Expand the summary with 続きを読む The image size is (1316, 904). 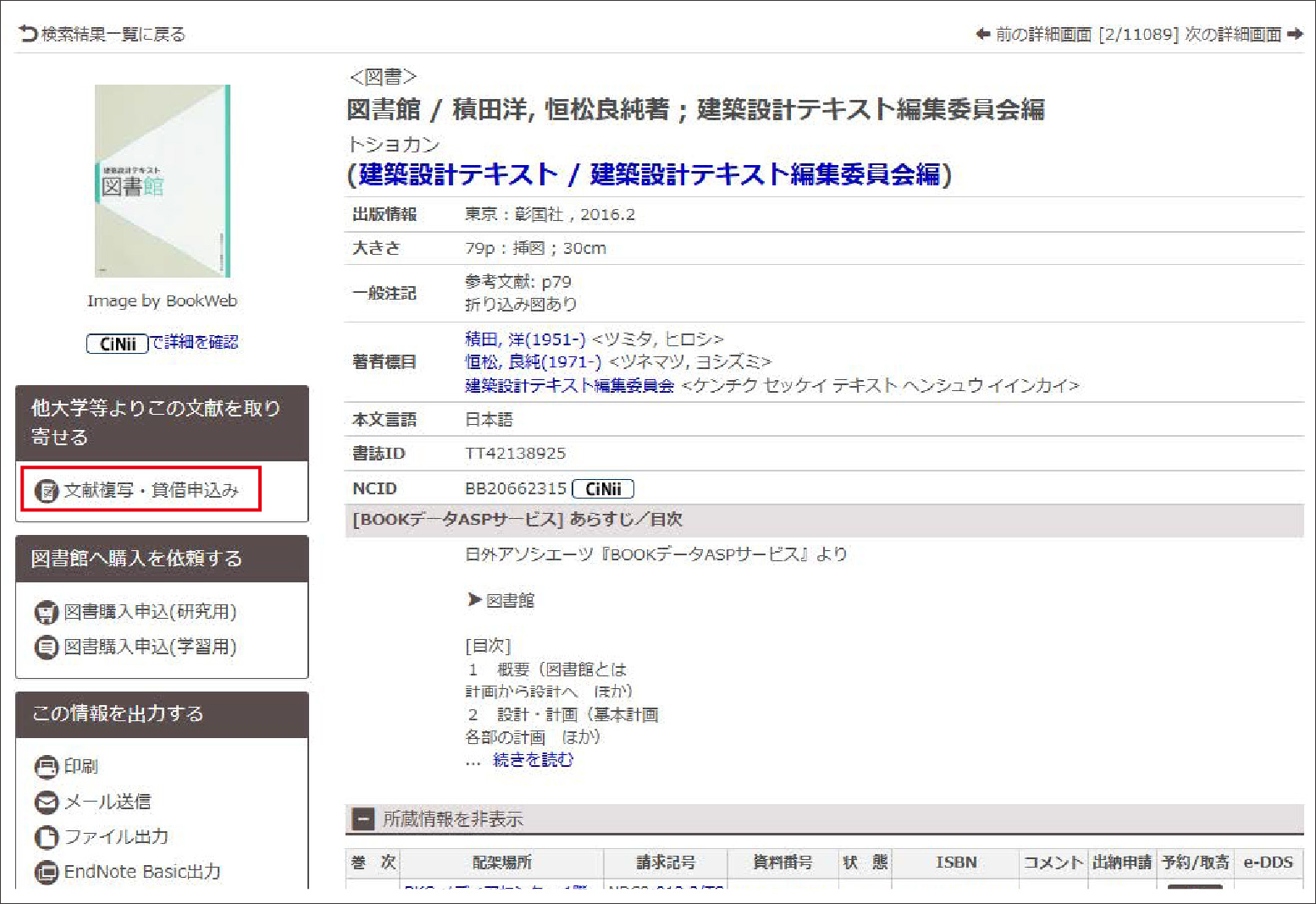tap(533, 760)
